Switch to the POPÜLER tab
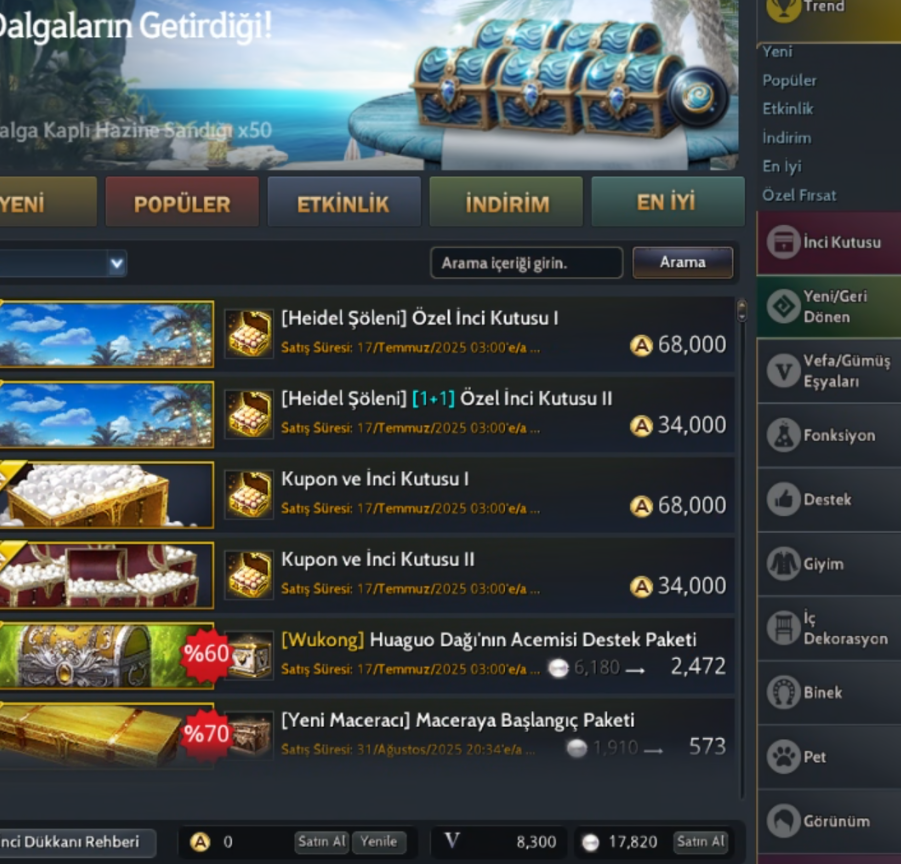This screenshot has width=901, height=864. click(182, 202)
